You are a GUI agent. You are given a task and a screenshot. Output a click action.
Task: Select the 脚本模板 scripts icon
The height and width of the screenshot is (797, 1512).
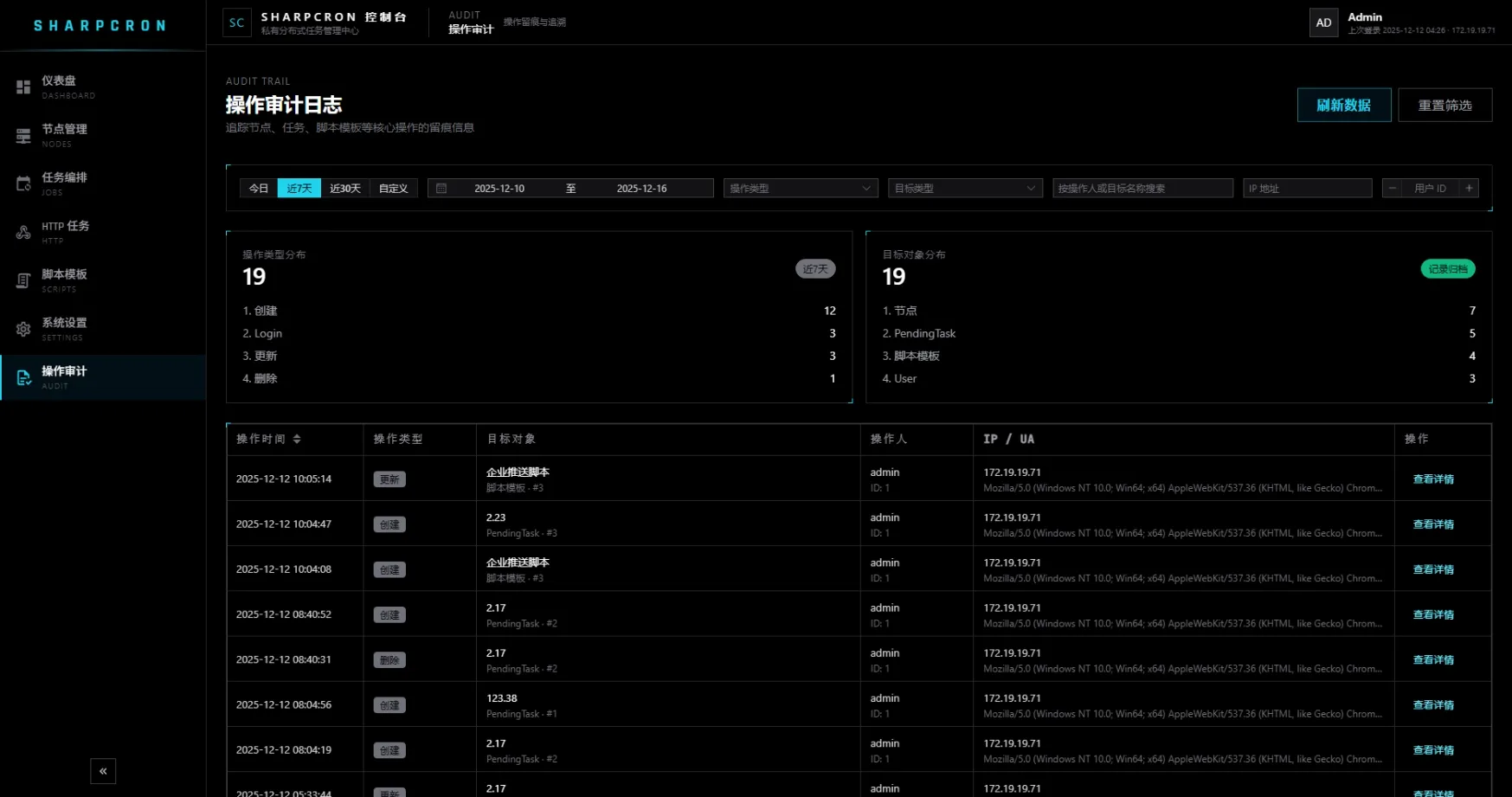(x=23, y=280)
